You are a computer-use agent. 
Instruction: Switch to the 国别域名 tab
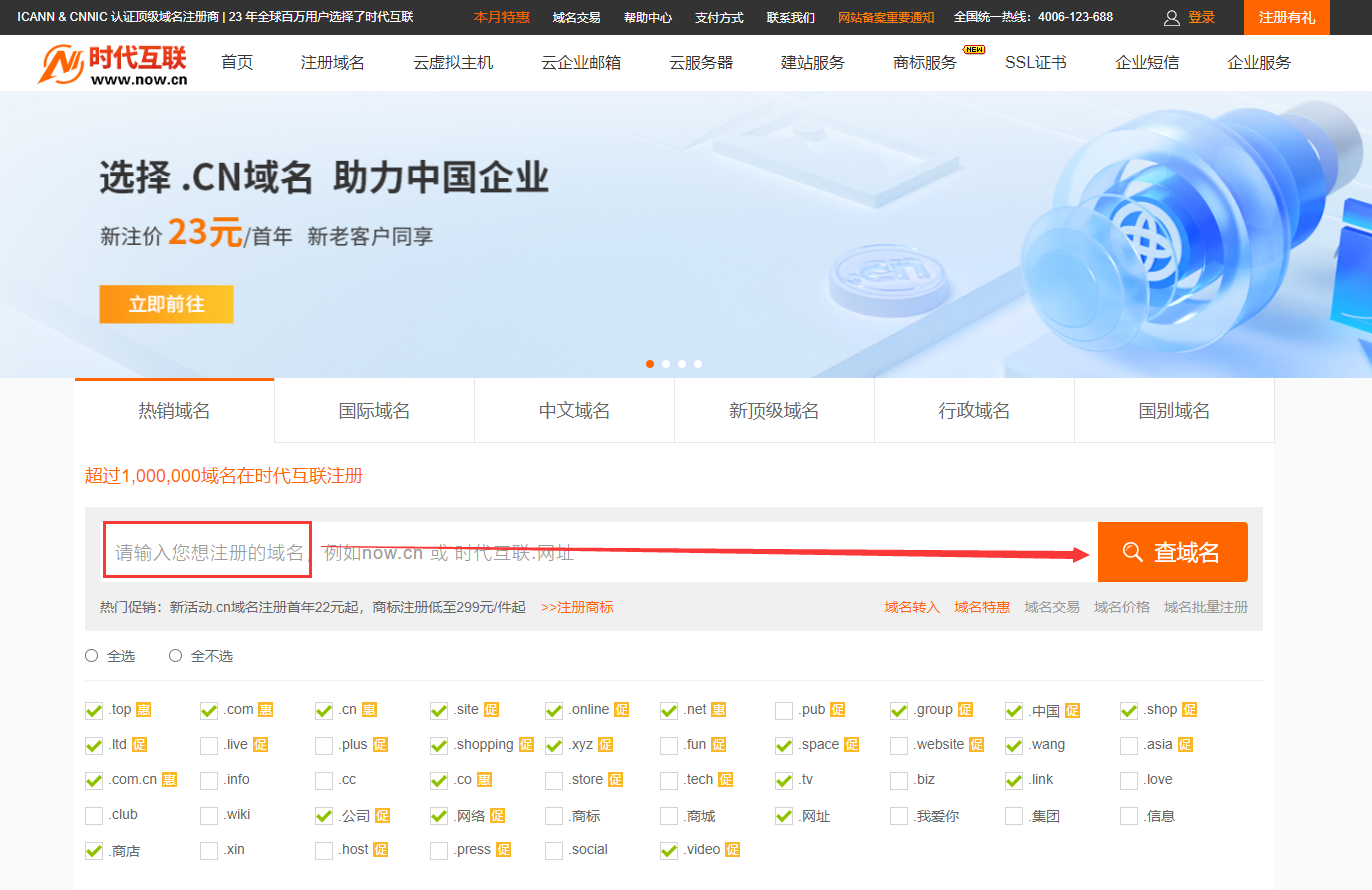click(1174, 411)
